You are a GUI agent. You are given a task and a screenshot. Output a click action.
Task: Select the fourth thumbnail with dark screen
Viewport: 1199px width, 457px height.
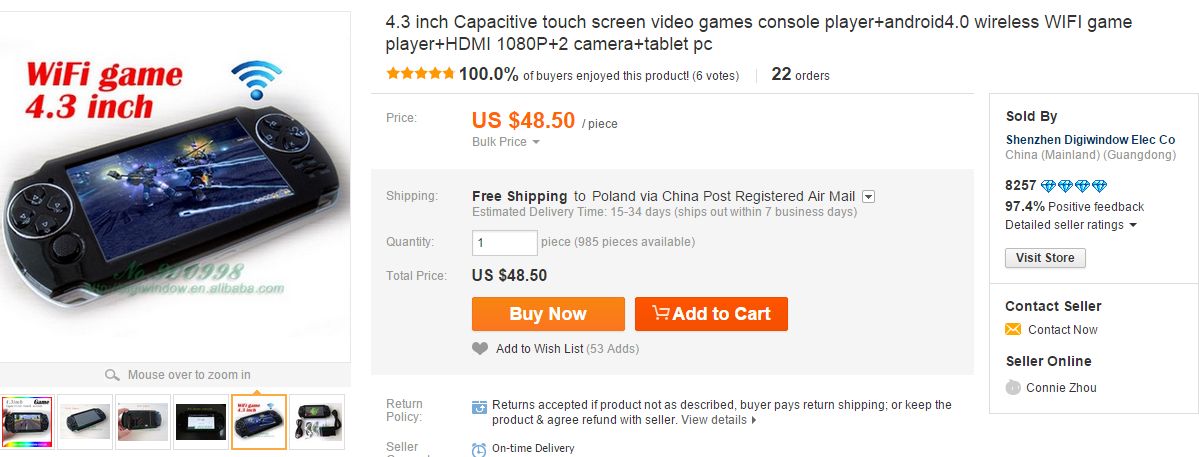point(201,421)
